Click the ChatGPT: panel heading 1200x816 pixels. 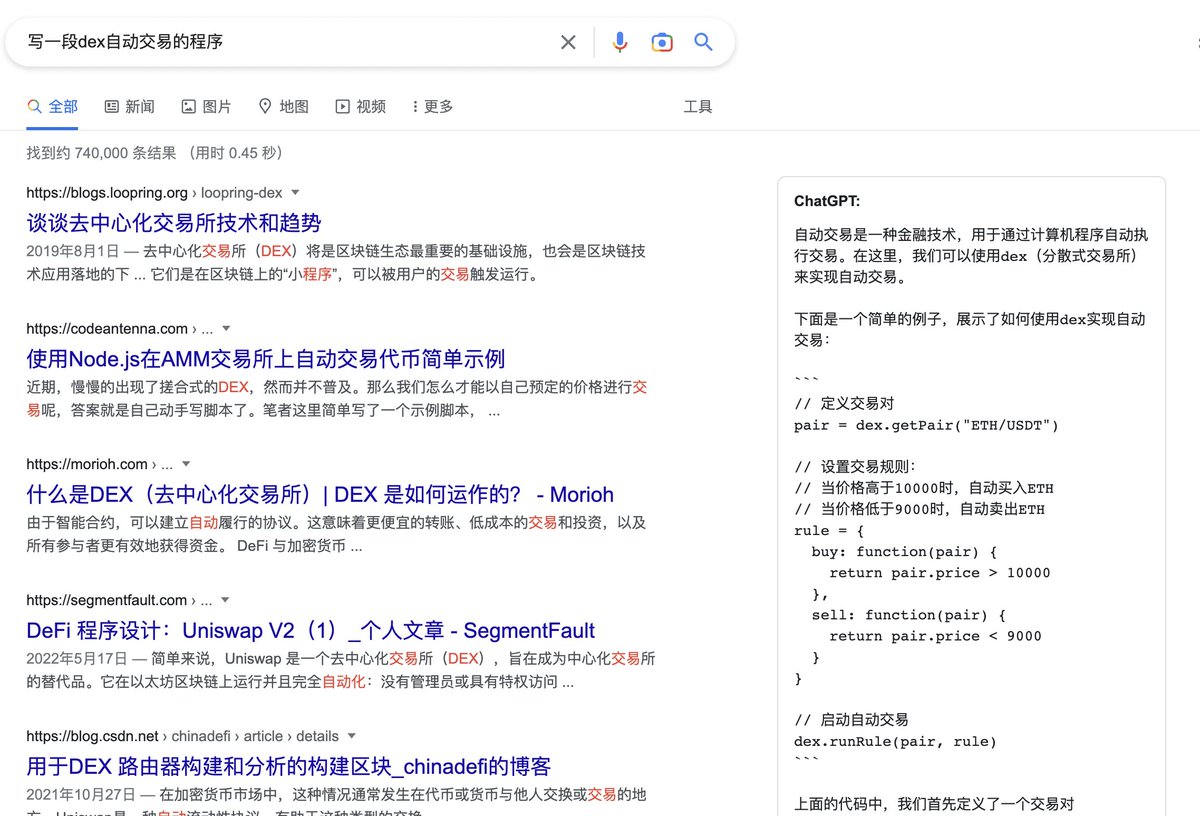(827, 201)
